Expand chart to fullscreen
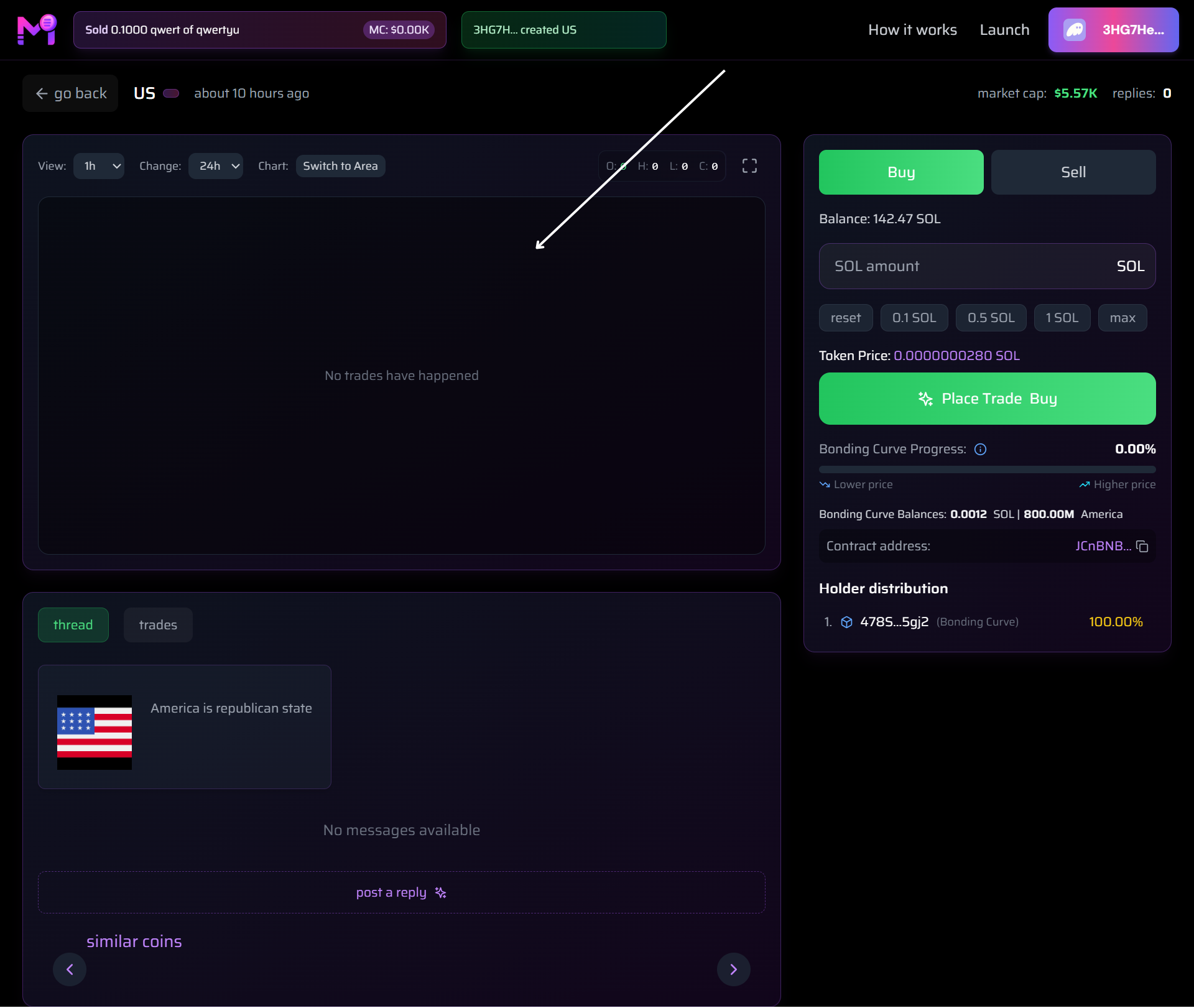This screenshot has width=1194, height=1008. (749, 166)
